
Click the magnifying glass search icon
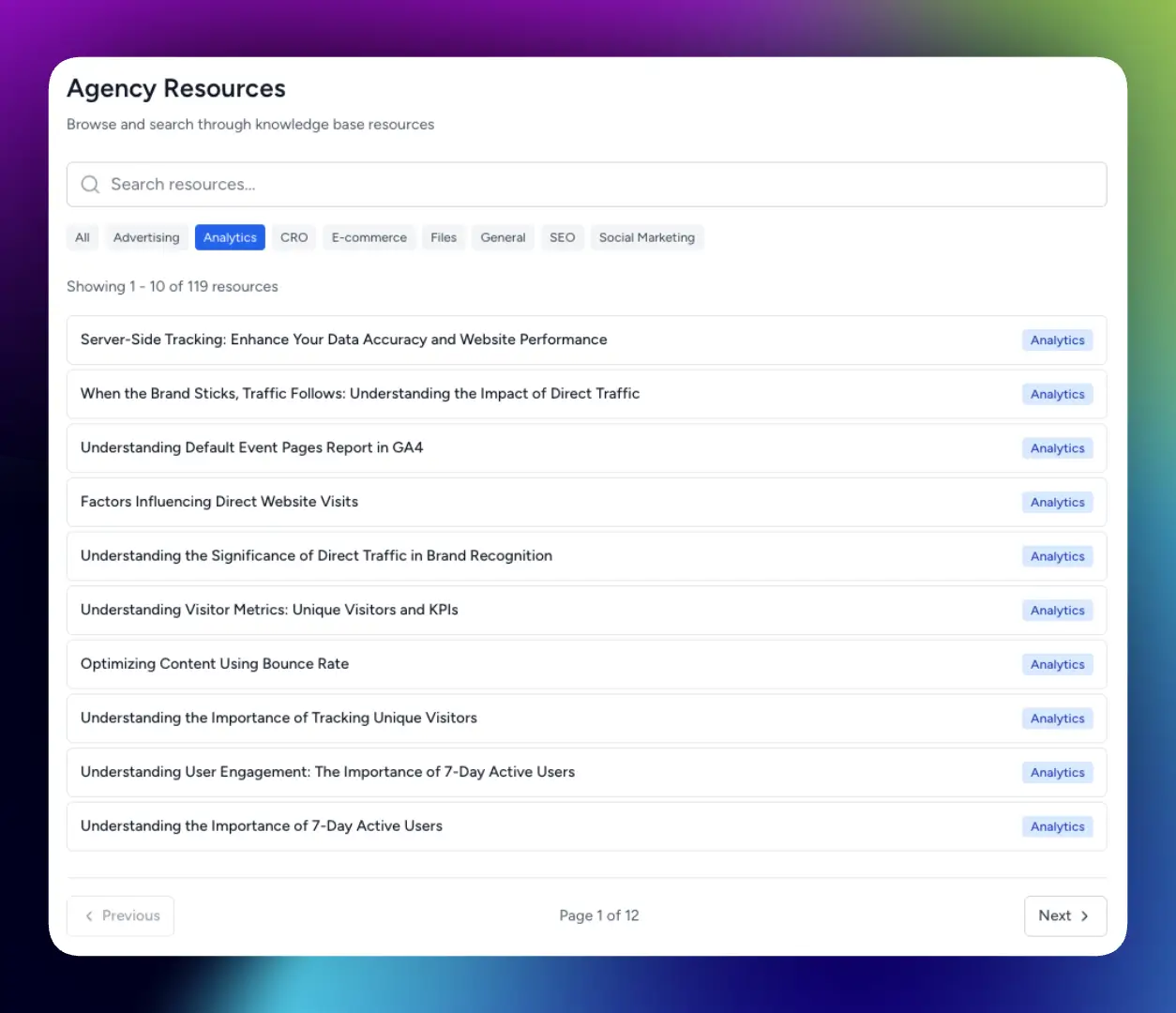[x=90, y=185]
